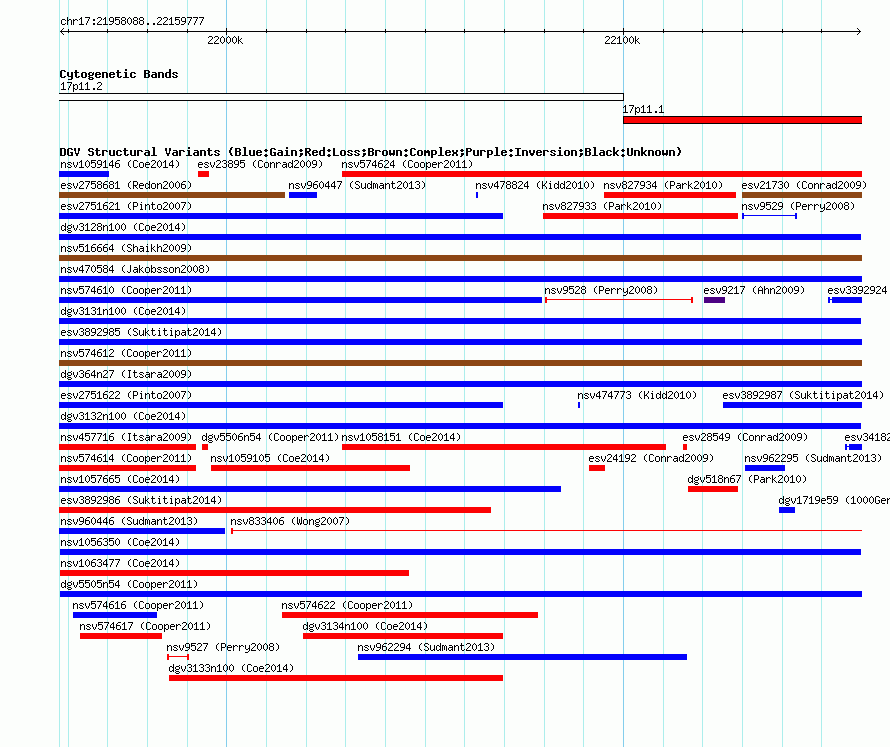Select nsv9527 (Perry2008) variant label
Image resolution: width=890 pixels, height=747 pixels.
(223, 648)
